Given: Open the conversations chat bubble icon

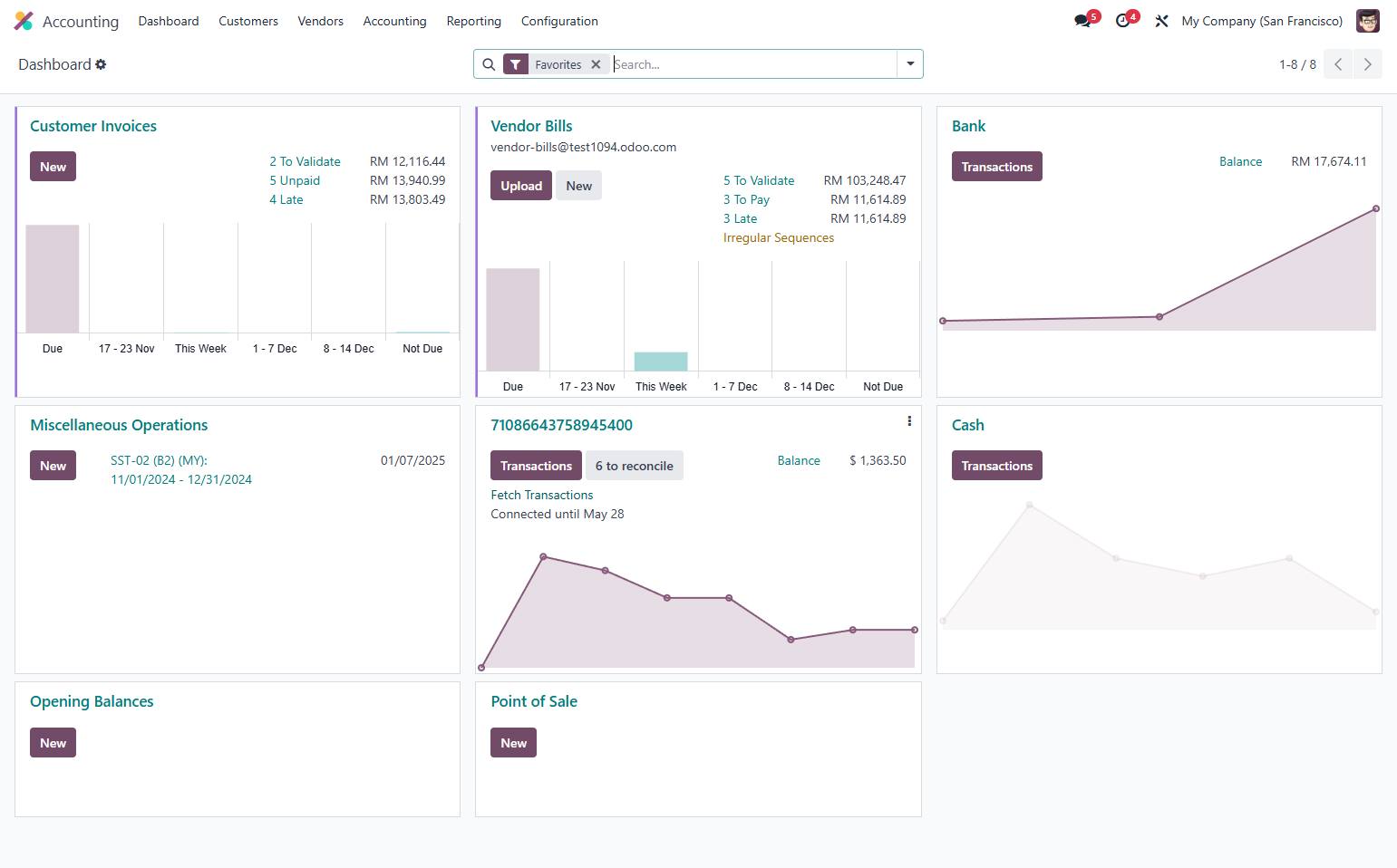Looking at the screenshot, I should (x=1082, y=21).
